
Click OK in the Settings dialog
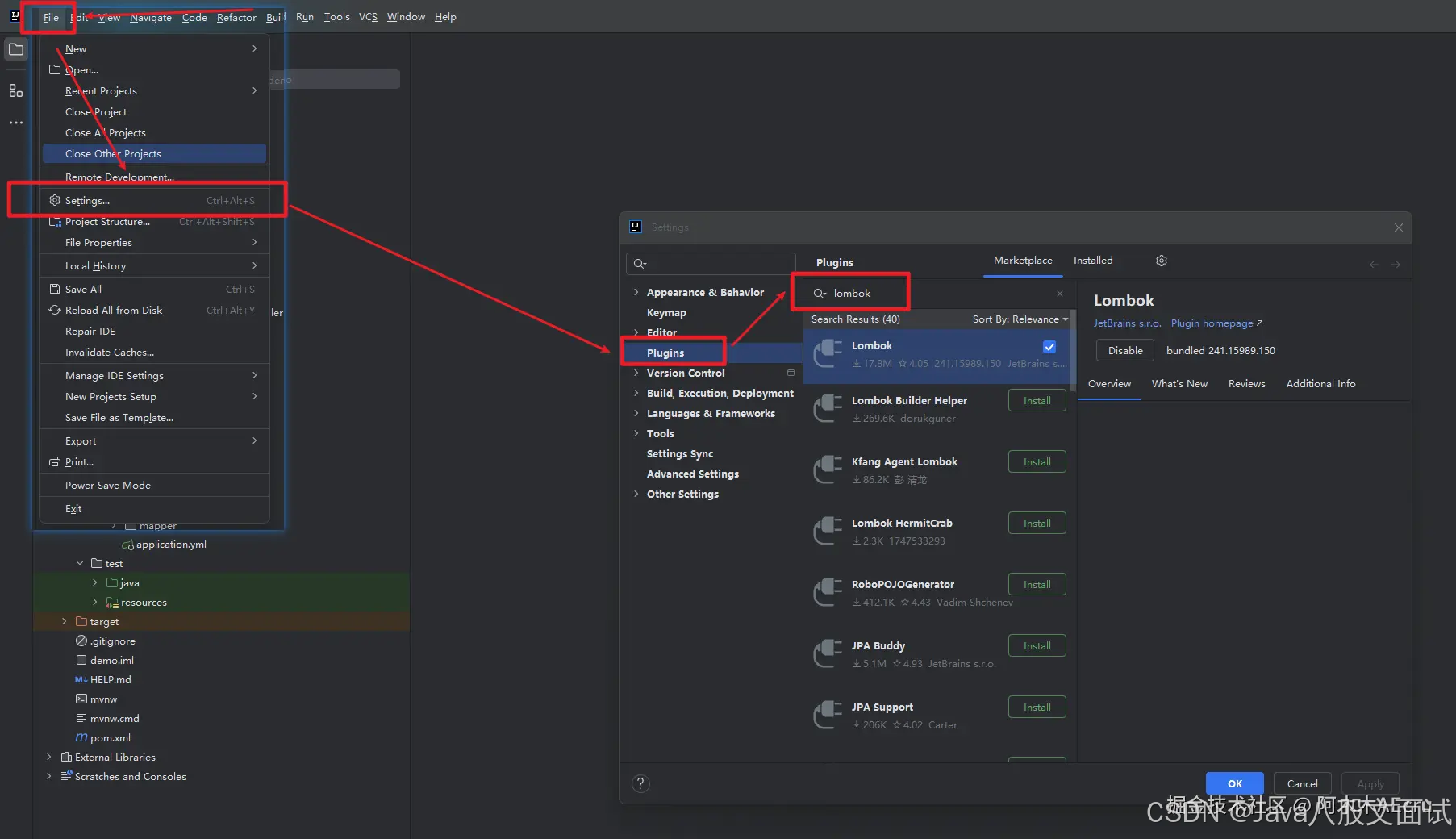click(x=1235, y=783)
